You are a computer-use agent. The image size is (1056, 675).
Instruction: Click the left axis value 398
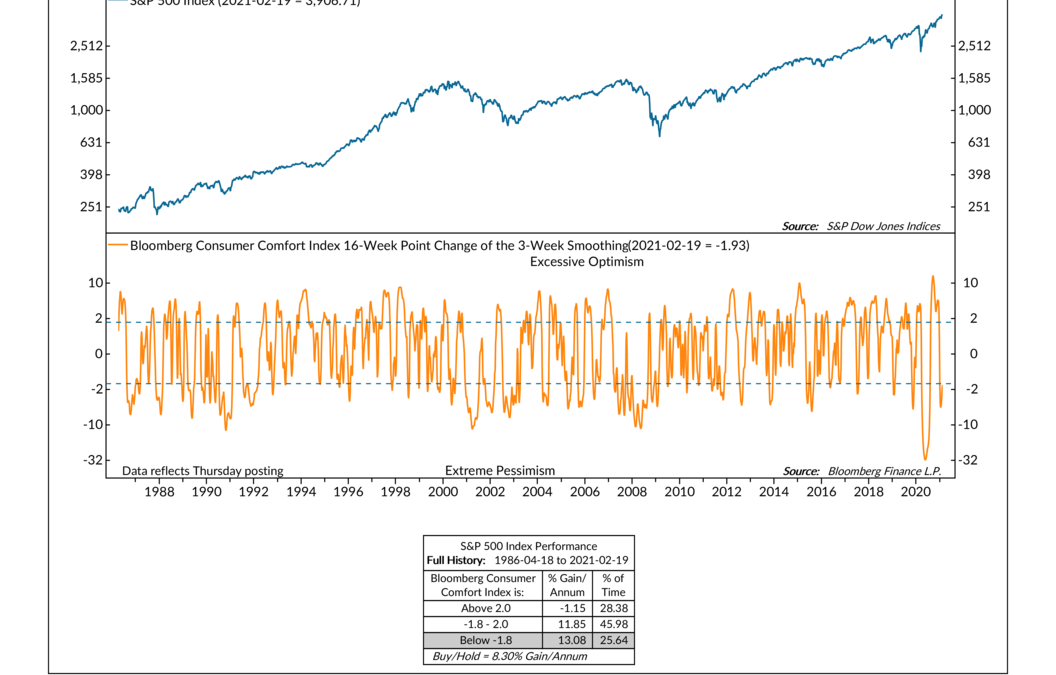(91, 175)
